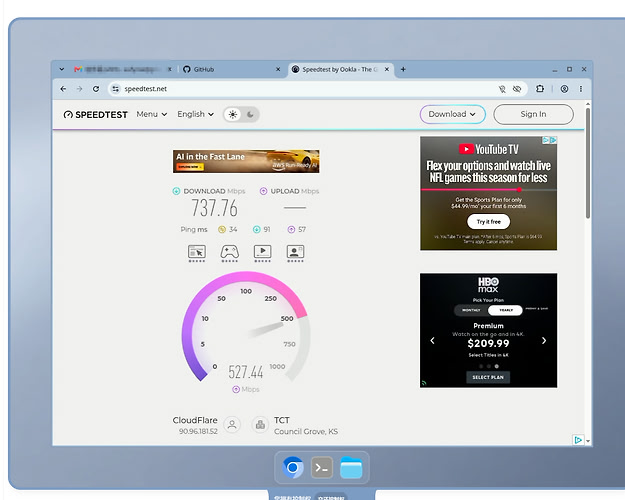Screen dimensions: 625x500
Task: Open Chromium from the dock
Action: click(x=293, y=467)
